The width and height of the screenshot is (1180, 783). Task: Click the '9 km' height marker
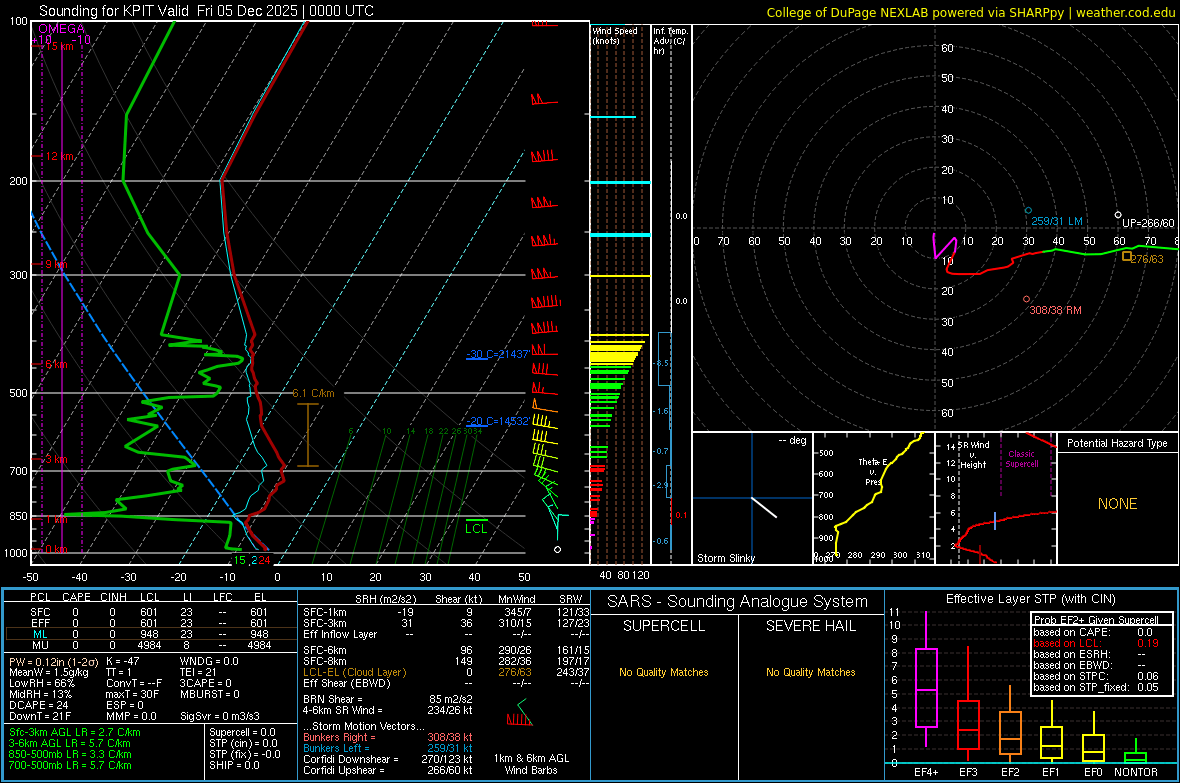(x=56, y=264)
